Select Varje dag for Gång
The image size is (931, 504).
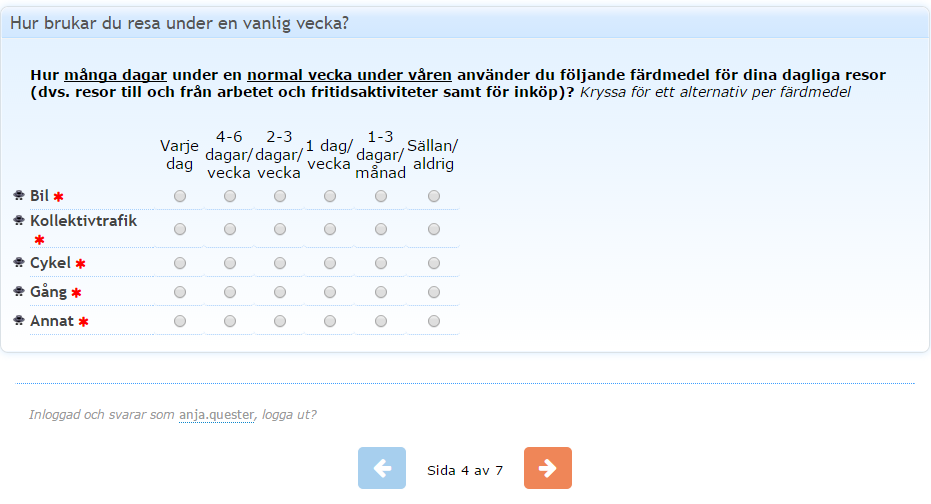click(x=180, y=292)
